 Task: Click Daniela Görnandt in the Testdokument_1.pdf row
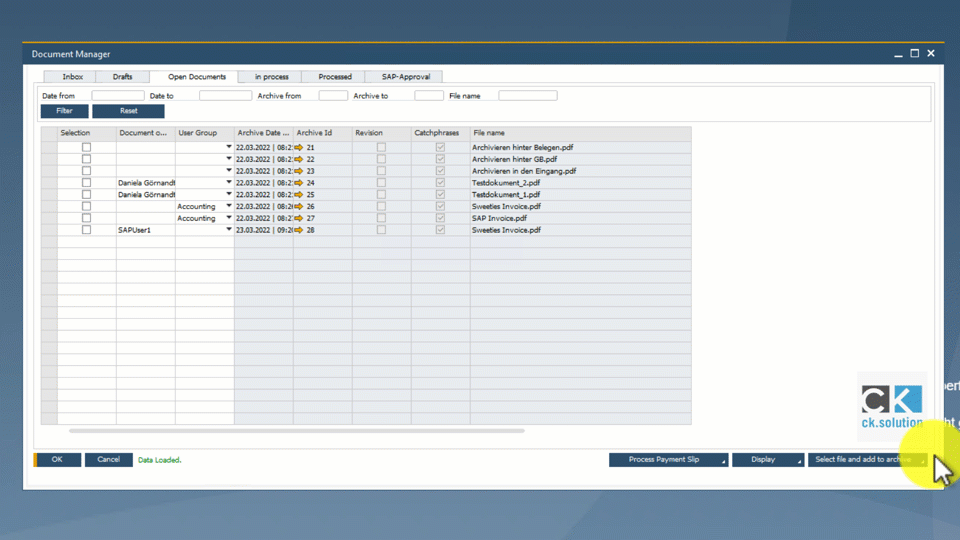(146, 195)
